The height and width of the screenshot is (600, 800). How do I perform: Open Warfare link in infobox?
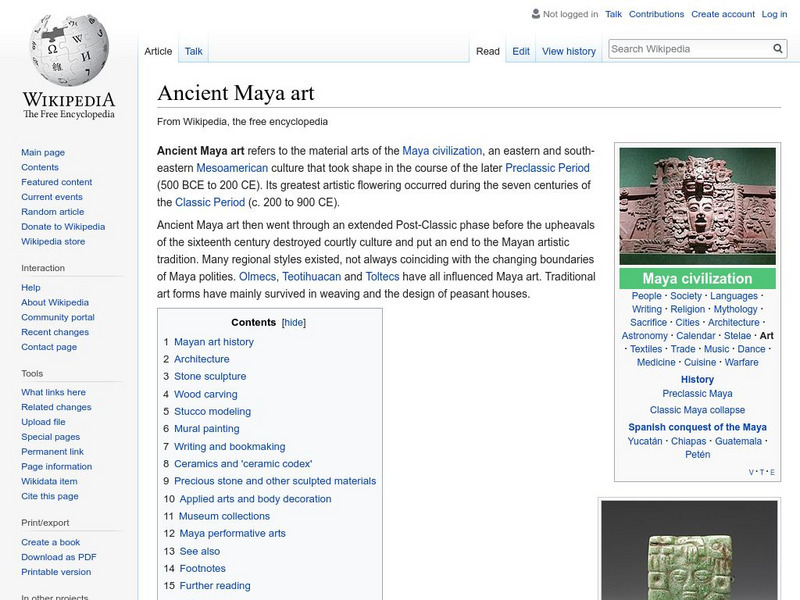pos(741,362)
